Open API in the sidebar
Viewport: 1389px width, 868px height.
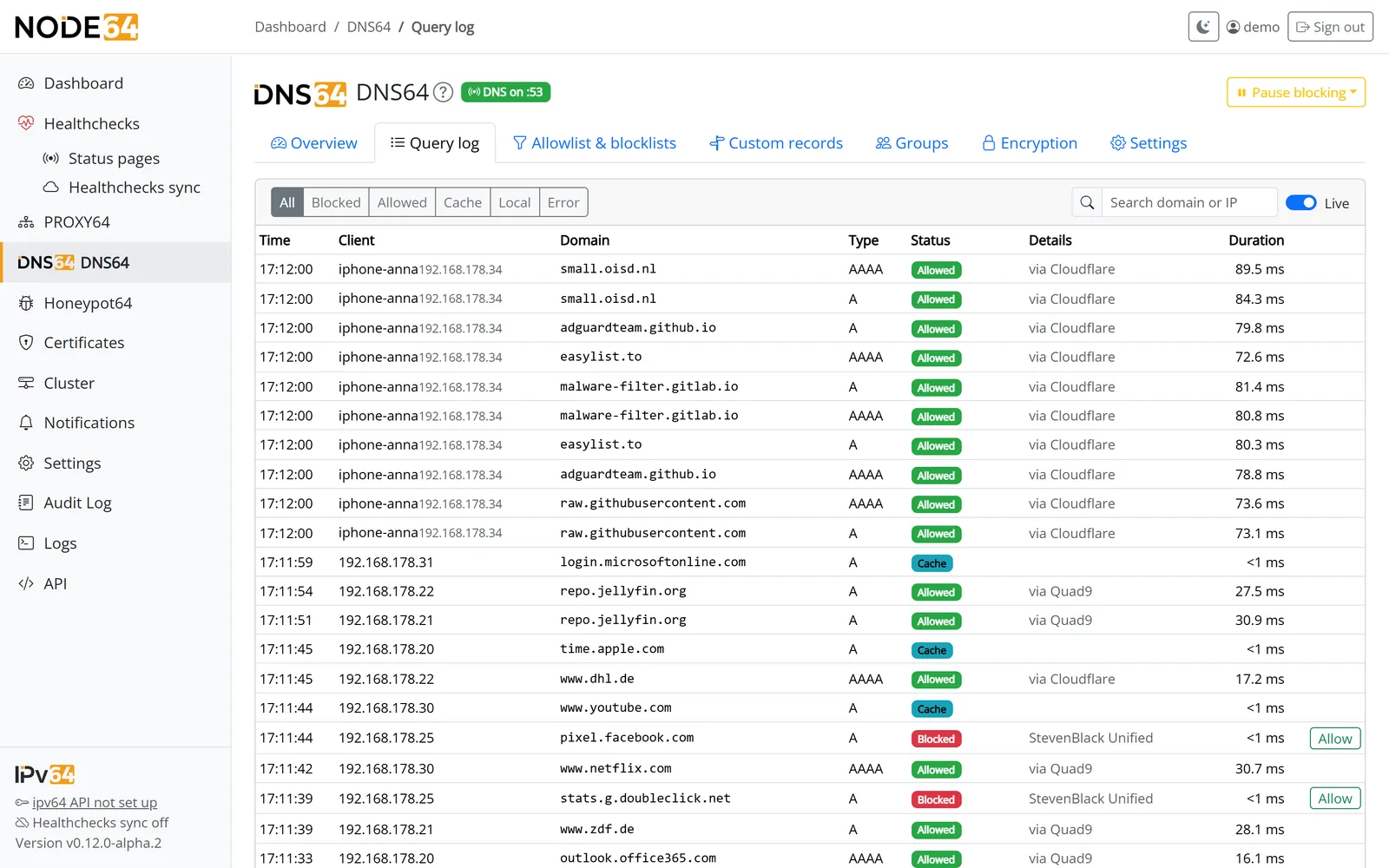tap(115, 583)
